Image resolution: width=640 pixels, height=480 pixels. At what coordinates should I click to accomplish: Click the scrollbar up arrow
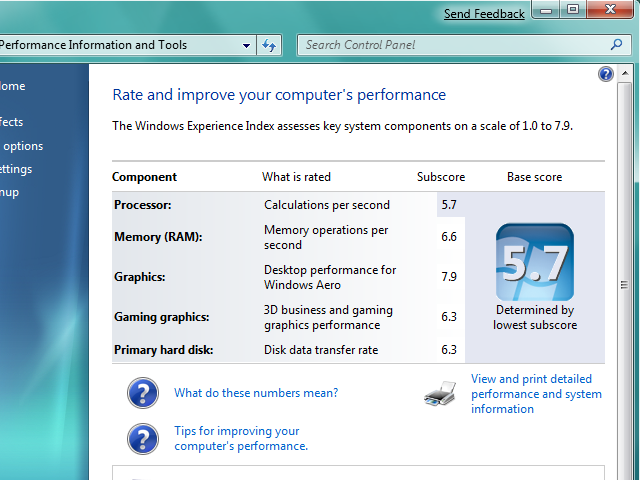(x=625, y=73)
